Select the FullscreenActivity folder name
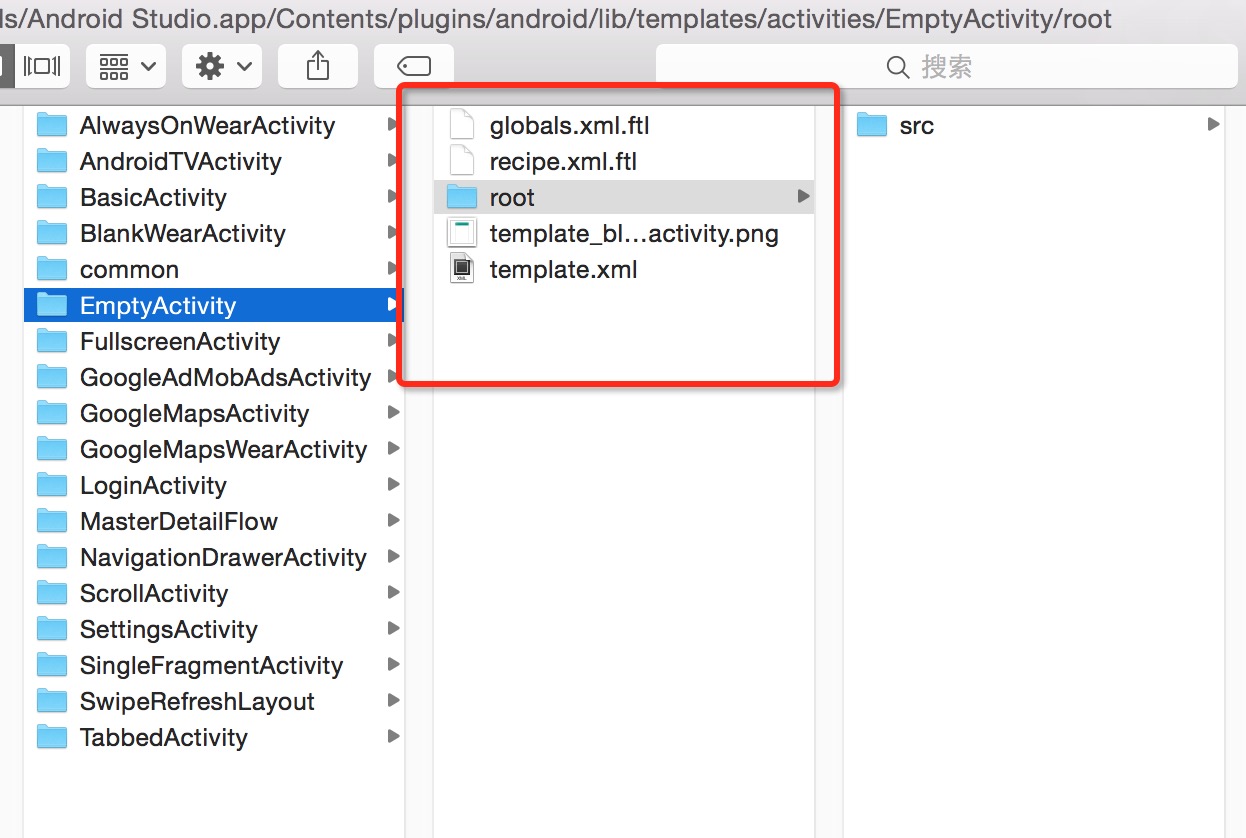1246x838 pixels. pyautogui.click(x=180, y=342)
